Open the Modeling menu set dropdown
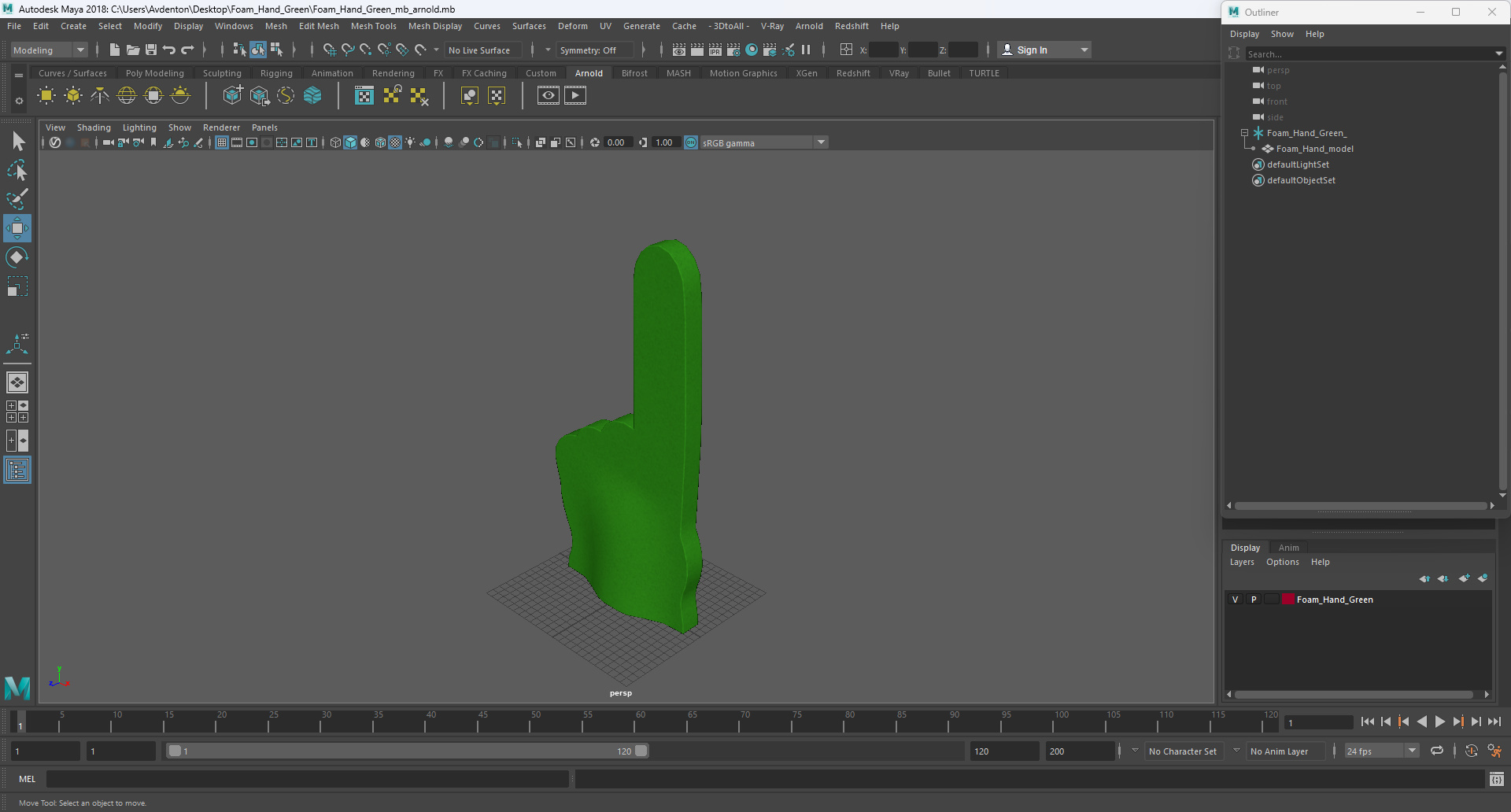 pyautogui.click(x=49, y=50)
